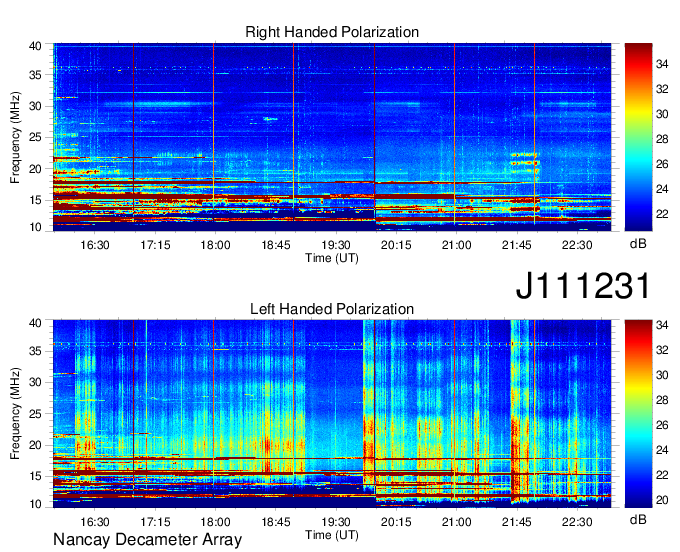This screenshot has width=680, height=552.
Task: Click the "Left Handed Polarization" plot title
Action: click(332, 309)
